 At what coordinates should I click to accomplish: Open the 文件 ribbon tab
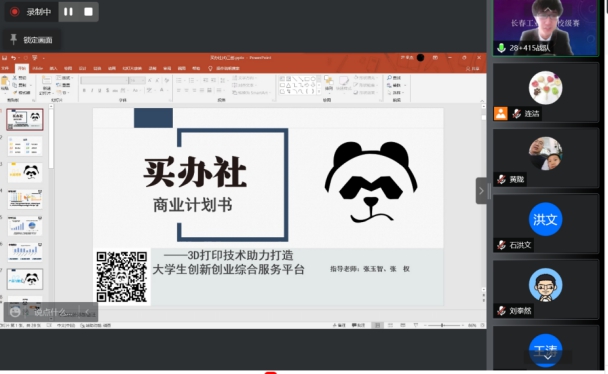5,68
